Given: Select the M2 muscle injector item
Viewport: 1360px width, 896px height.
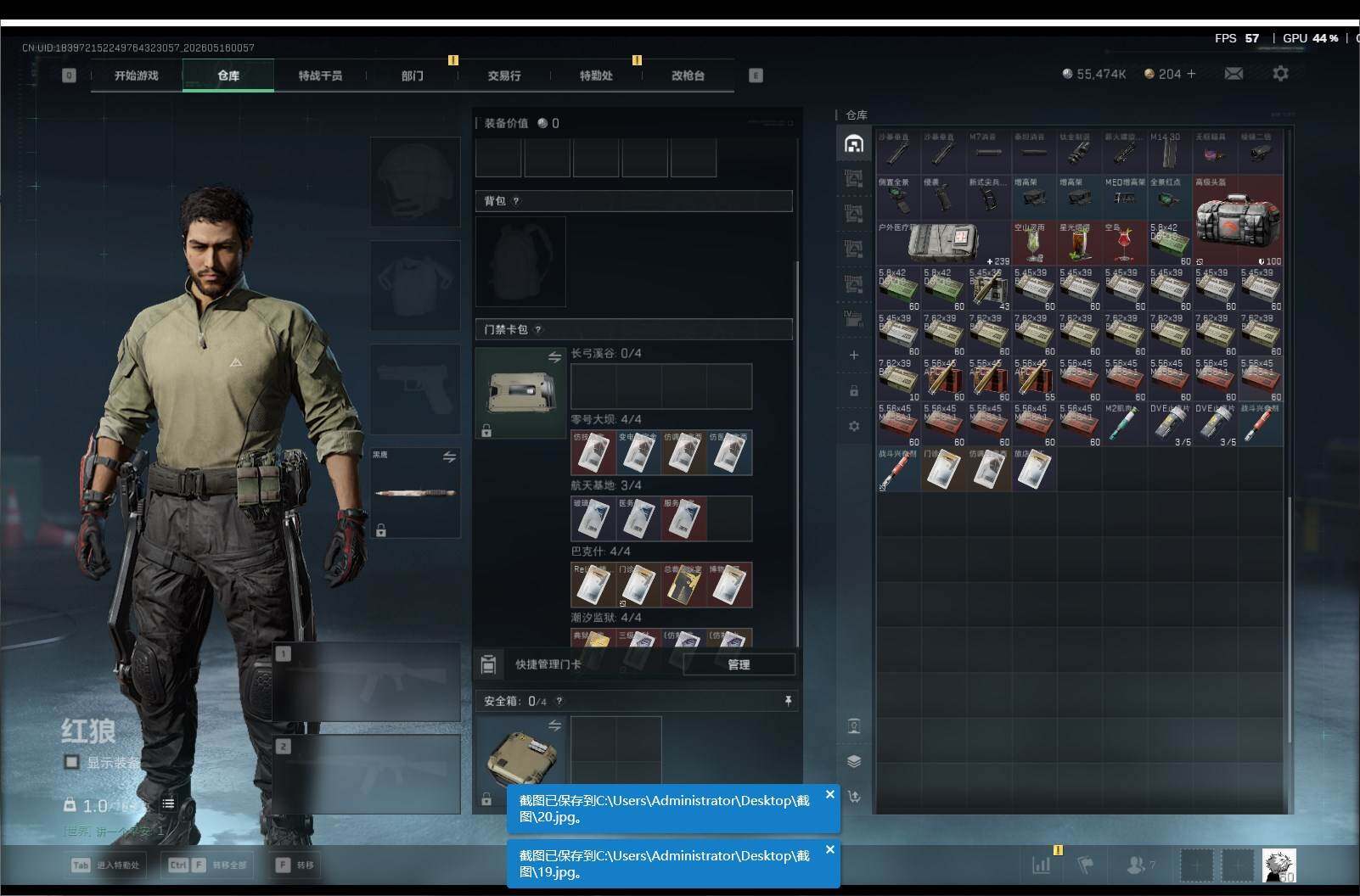Looking at the screenshot, I should pyautogui.click(x=1125, y=425).
